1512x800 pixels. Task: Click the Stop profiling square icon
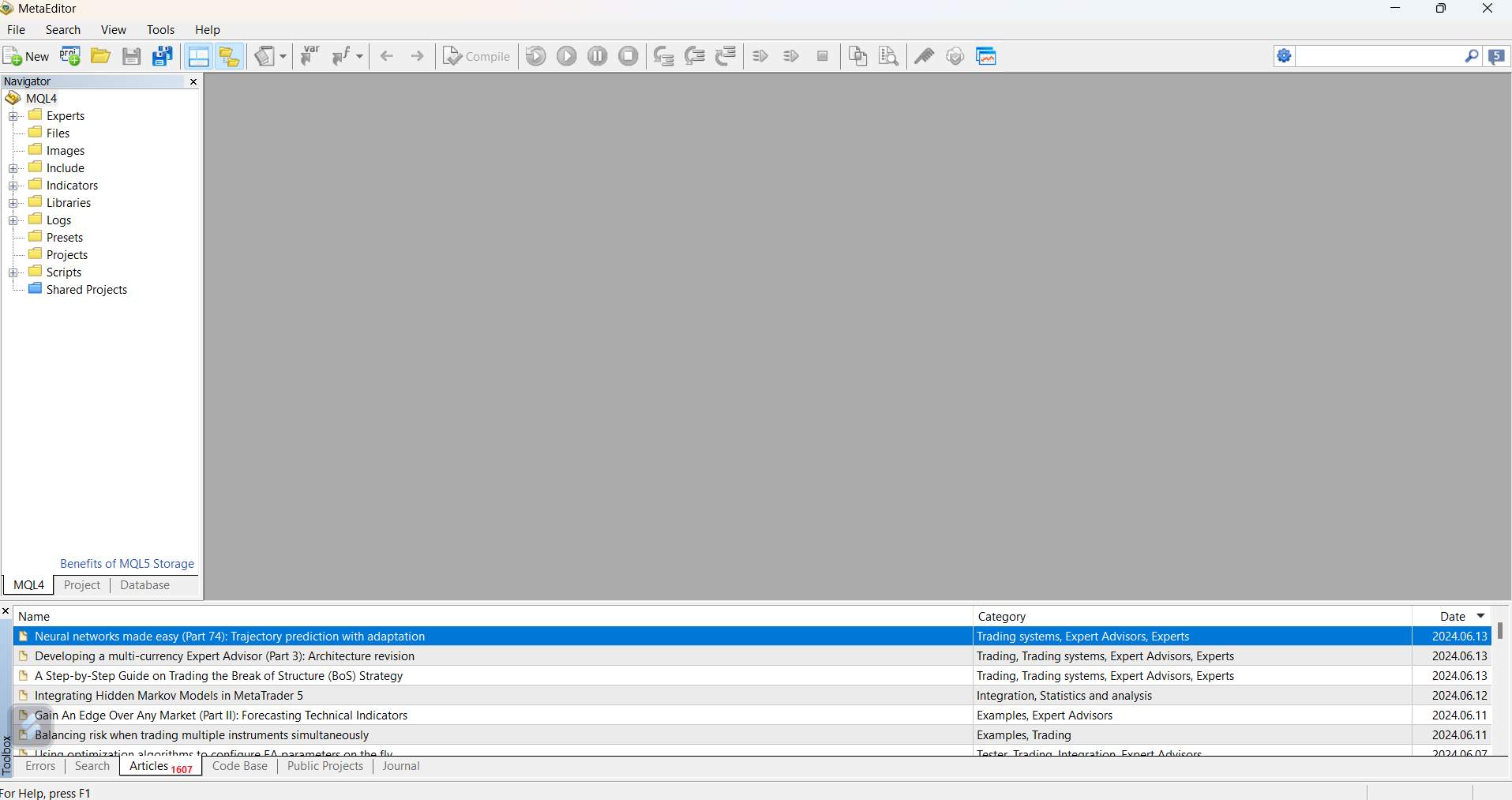822,56
